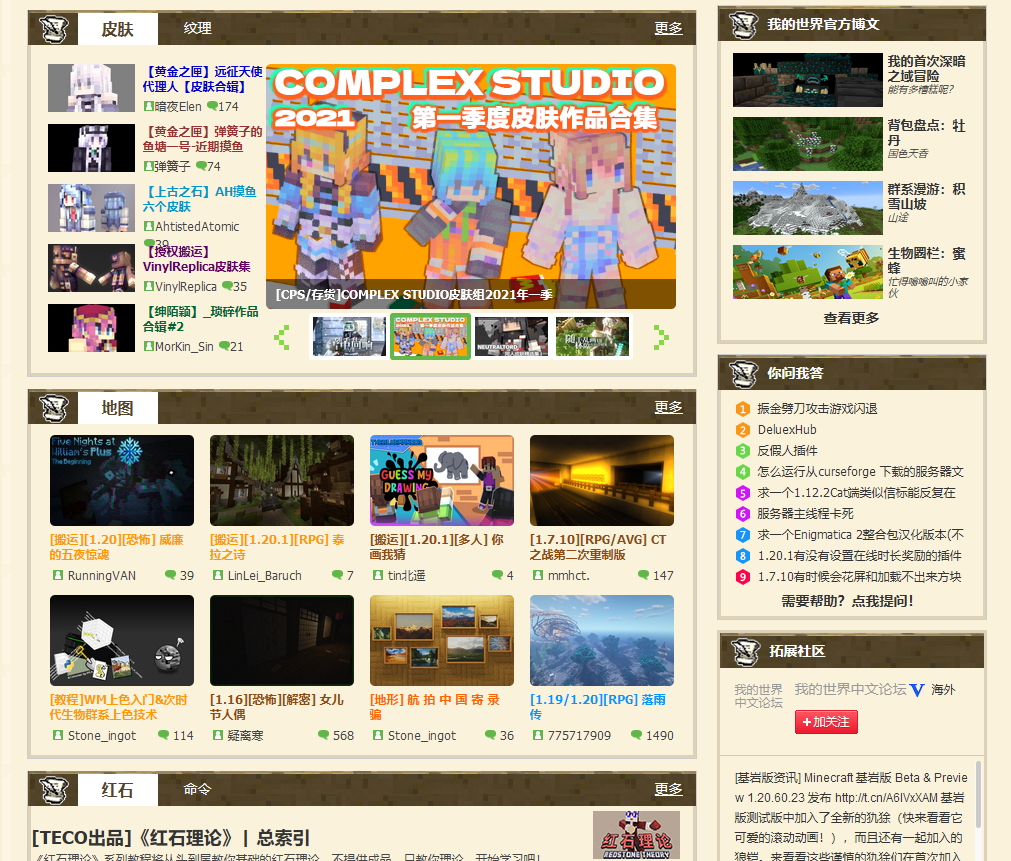Image resolution: width=1011 pixels, height=861 pixels.
Task: Open question 9 about 1.7.10花屏
Action: click(x=859, y=577)
